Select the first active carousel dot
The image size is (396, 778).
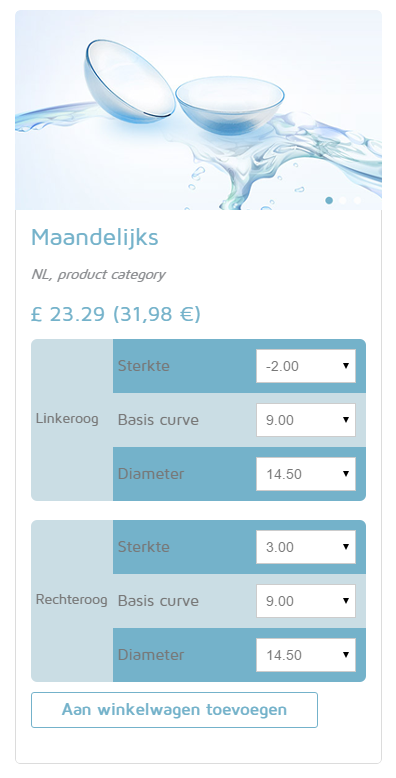click(329, 200)
